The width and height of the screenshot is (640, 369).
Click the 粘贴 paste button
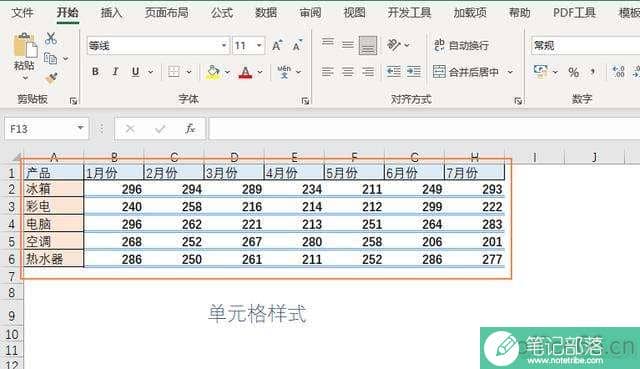pyautogui.click(x=24, y=56)
